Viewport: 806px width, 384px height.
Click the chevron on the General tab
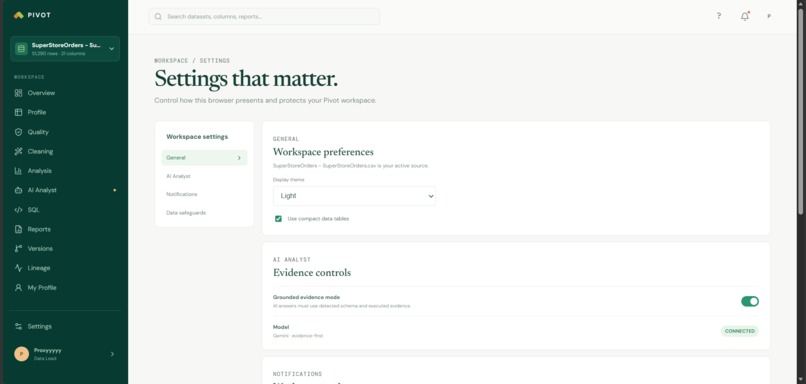[x=239, y=158]
